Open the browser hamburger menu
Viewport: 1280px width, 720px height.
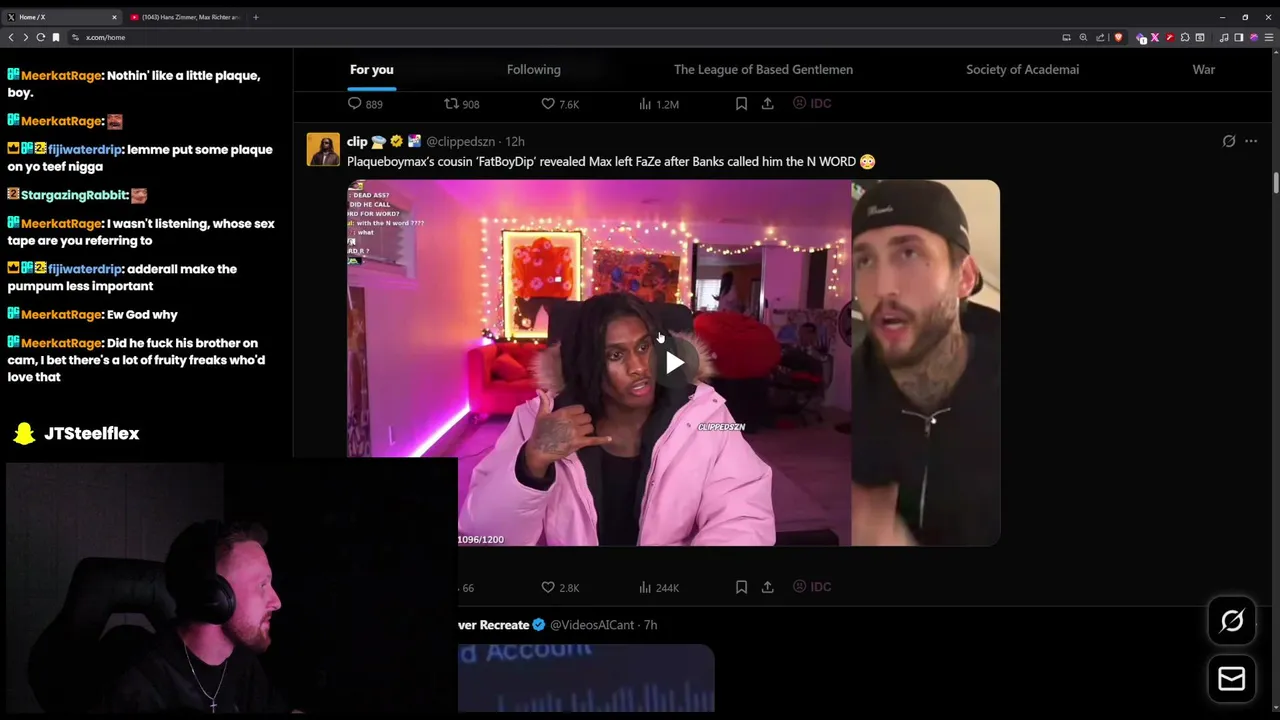point(1268,37)
